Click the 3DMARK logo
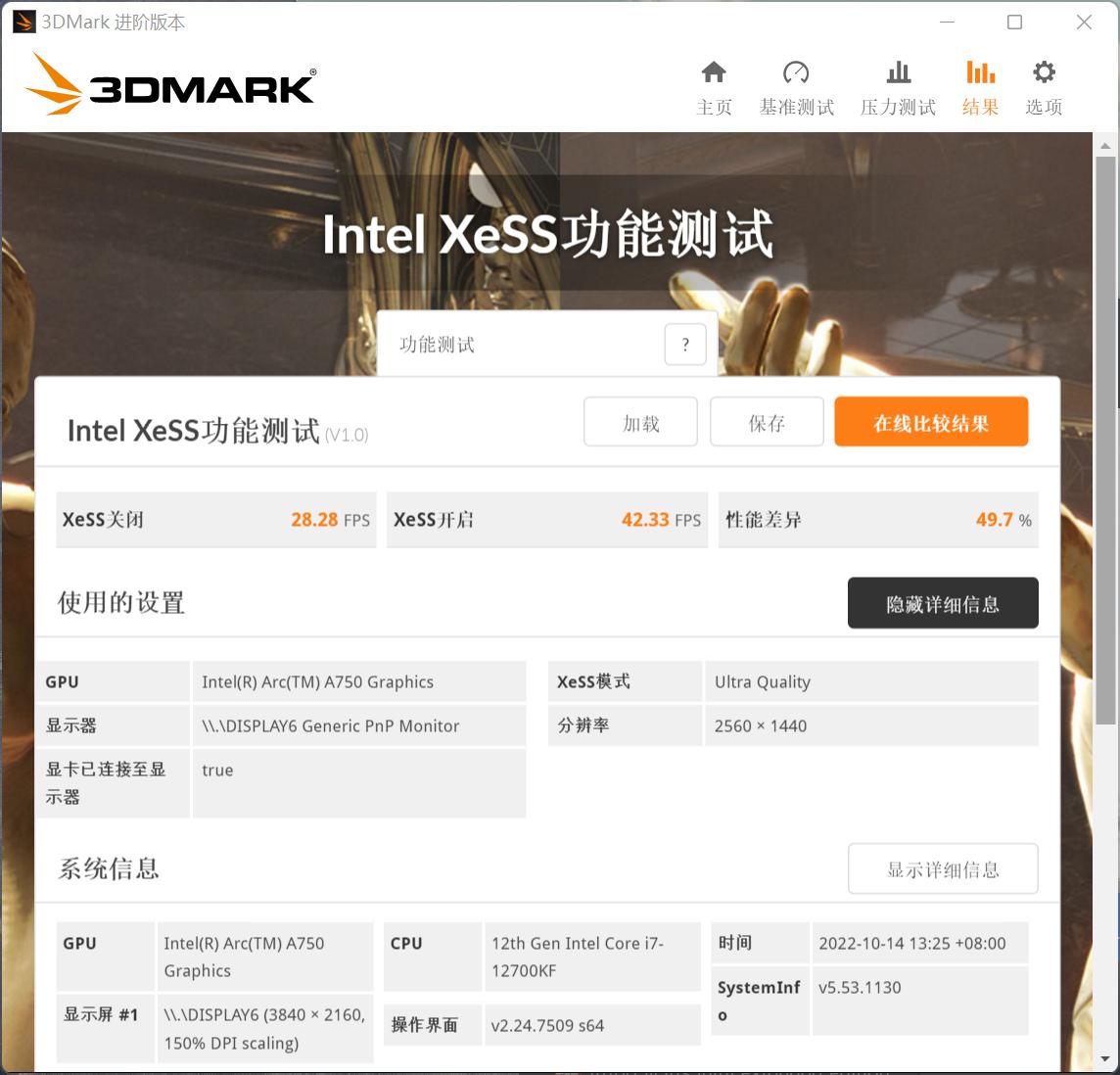The width and height of the screenshot is (1120, 1075). pyautogui.click(x=168, y=83)
